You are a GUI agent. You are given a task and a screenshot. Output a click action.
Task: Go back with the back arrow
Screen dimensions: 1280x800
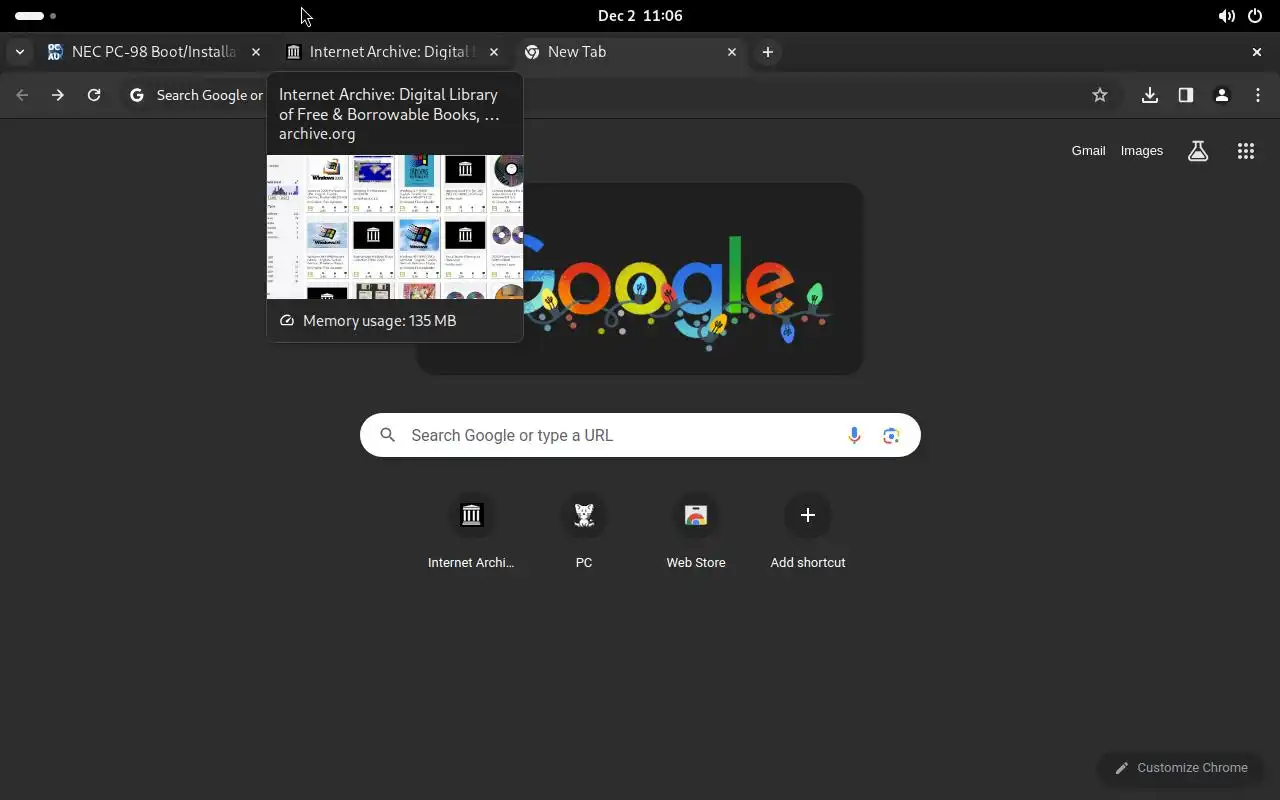[22, 95]
